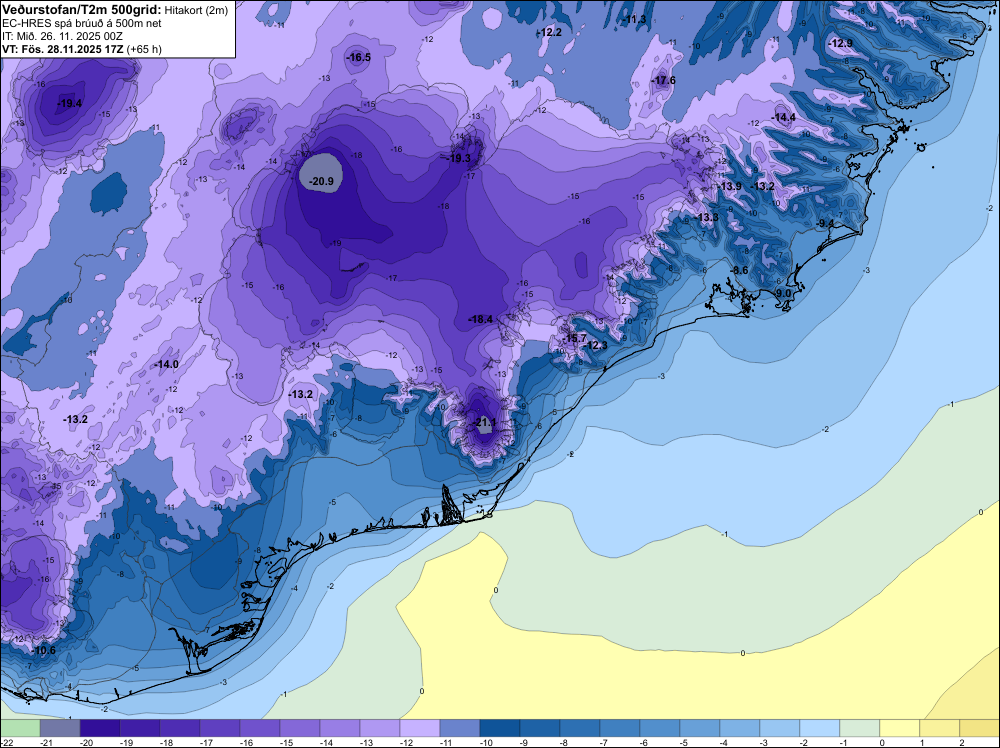Viewport: 1000px width, 748px height.
Task: Click the -21.1 minimum near the south coast
Action: 485,422
